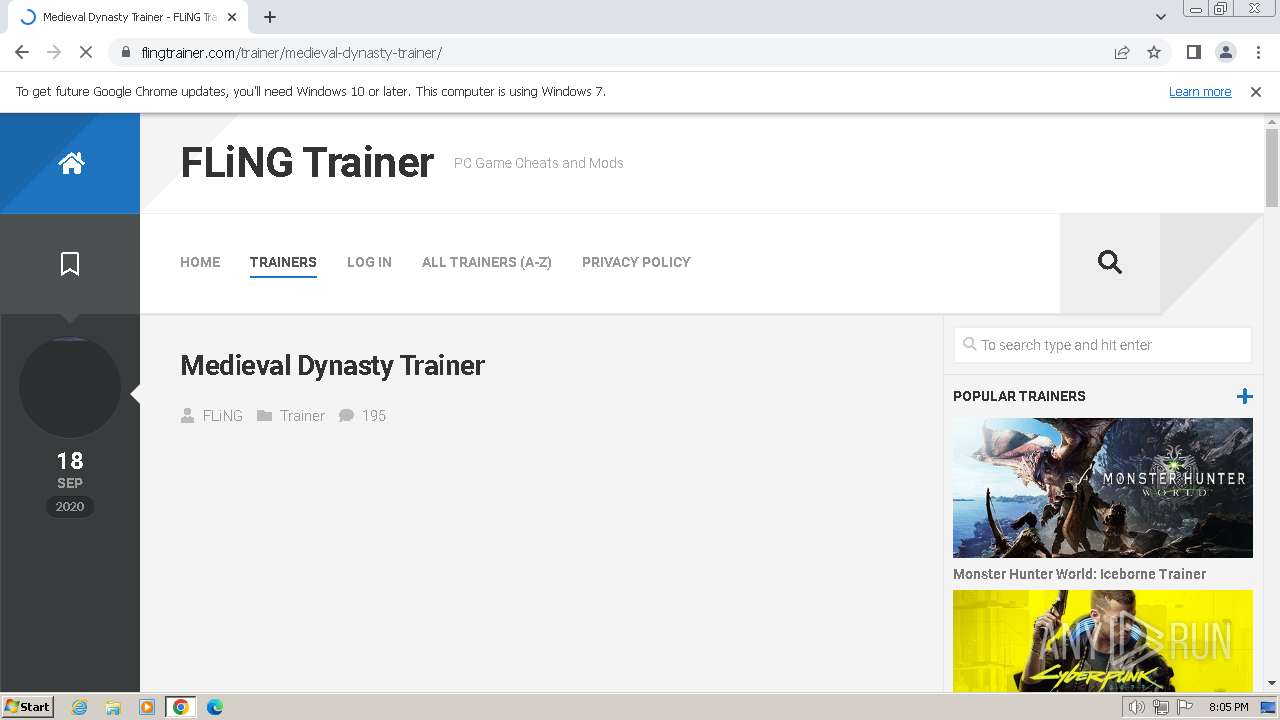Click the 2020 year badge
This screenshot has width=1280, height=720.
coord(70,507)
